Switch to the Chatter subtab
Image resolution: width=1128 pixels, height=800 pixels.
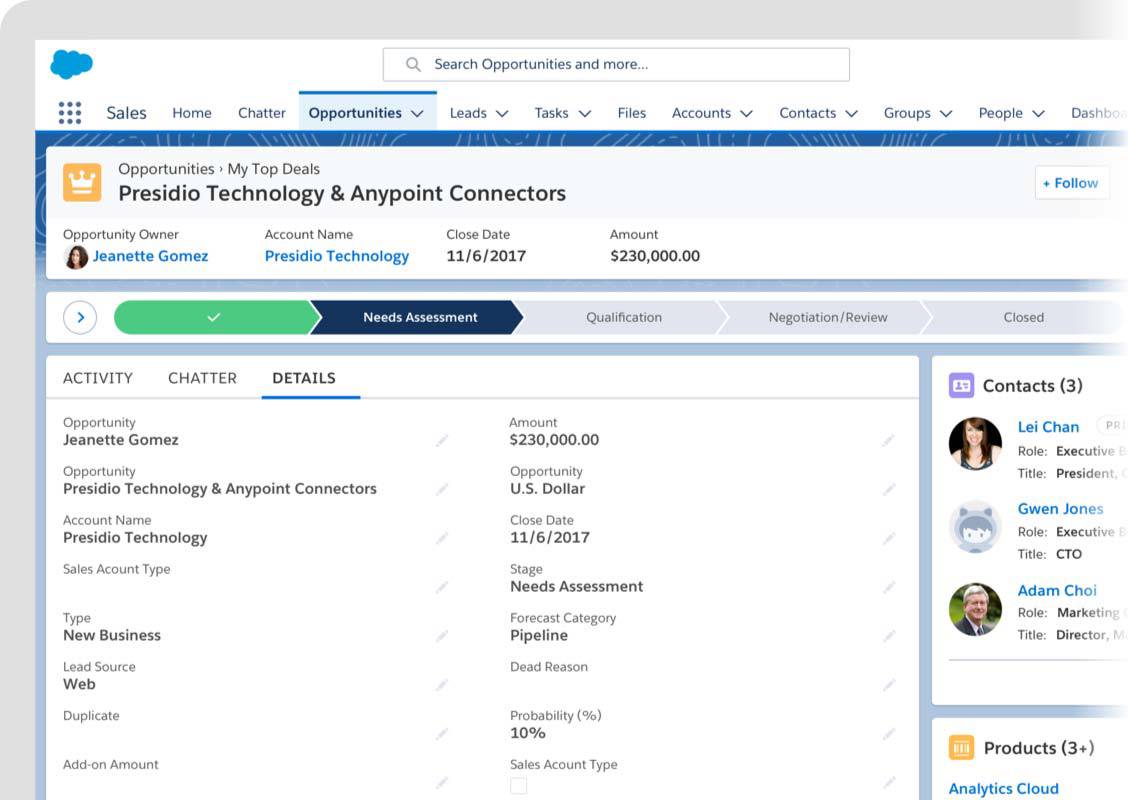point(202,378)
